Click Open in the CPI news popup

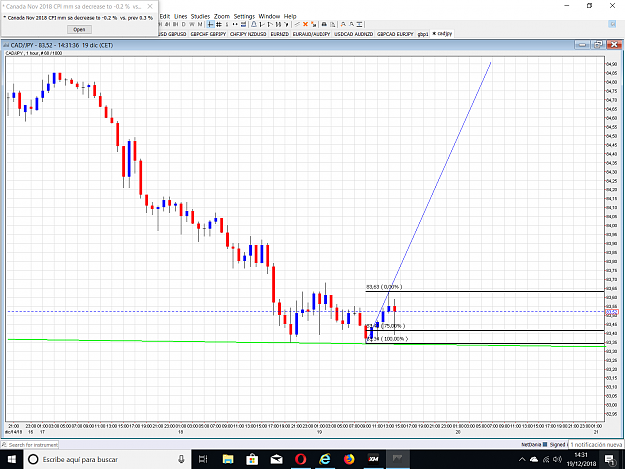pyautogui.click(x=79, y=29)
